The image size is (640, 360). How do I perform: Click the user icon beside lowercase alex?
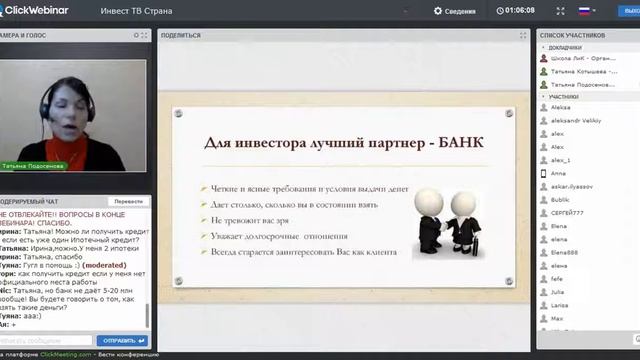coord(544,134)
